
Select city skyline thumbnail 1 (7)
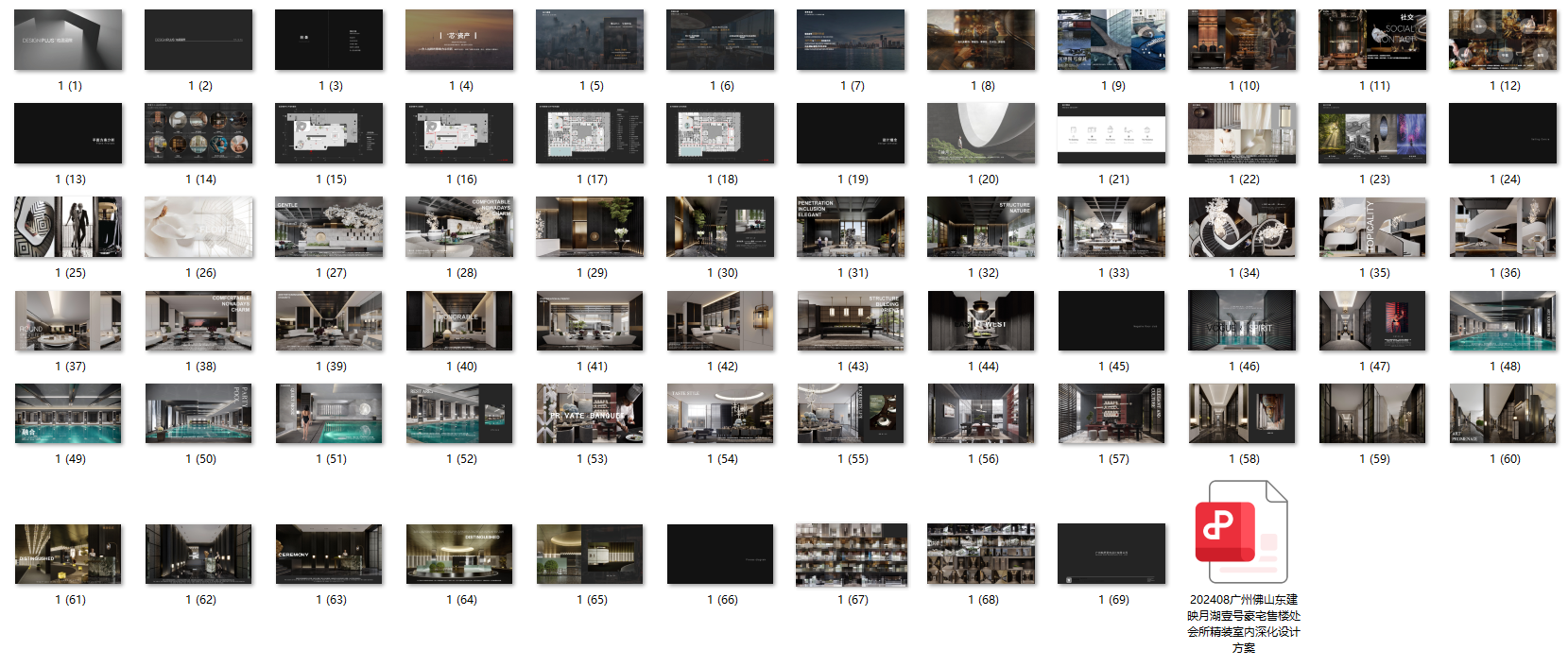coord(851,40)
